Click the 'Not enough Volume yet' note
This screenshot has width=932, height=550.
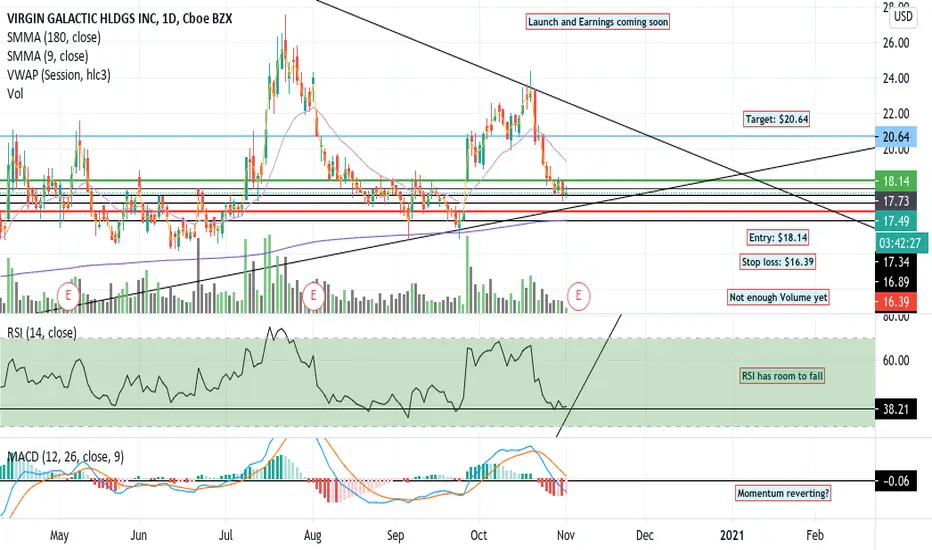pos(778,297)
